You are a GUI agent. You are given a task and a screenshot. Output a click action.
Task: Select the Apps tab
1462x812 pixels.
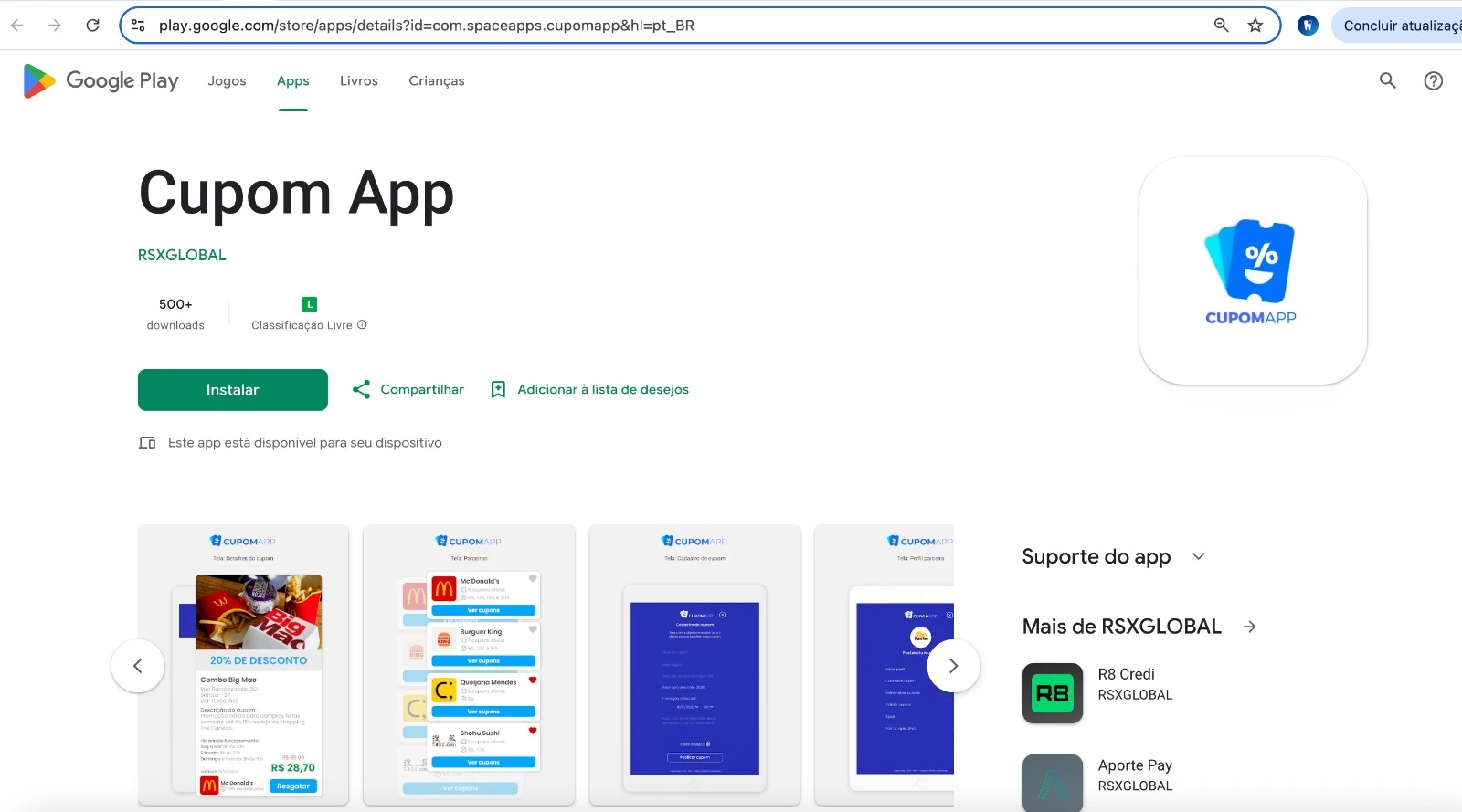pyautogui.click(x=293, y=81)
